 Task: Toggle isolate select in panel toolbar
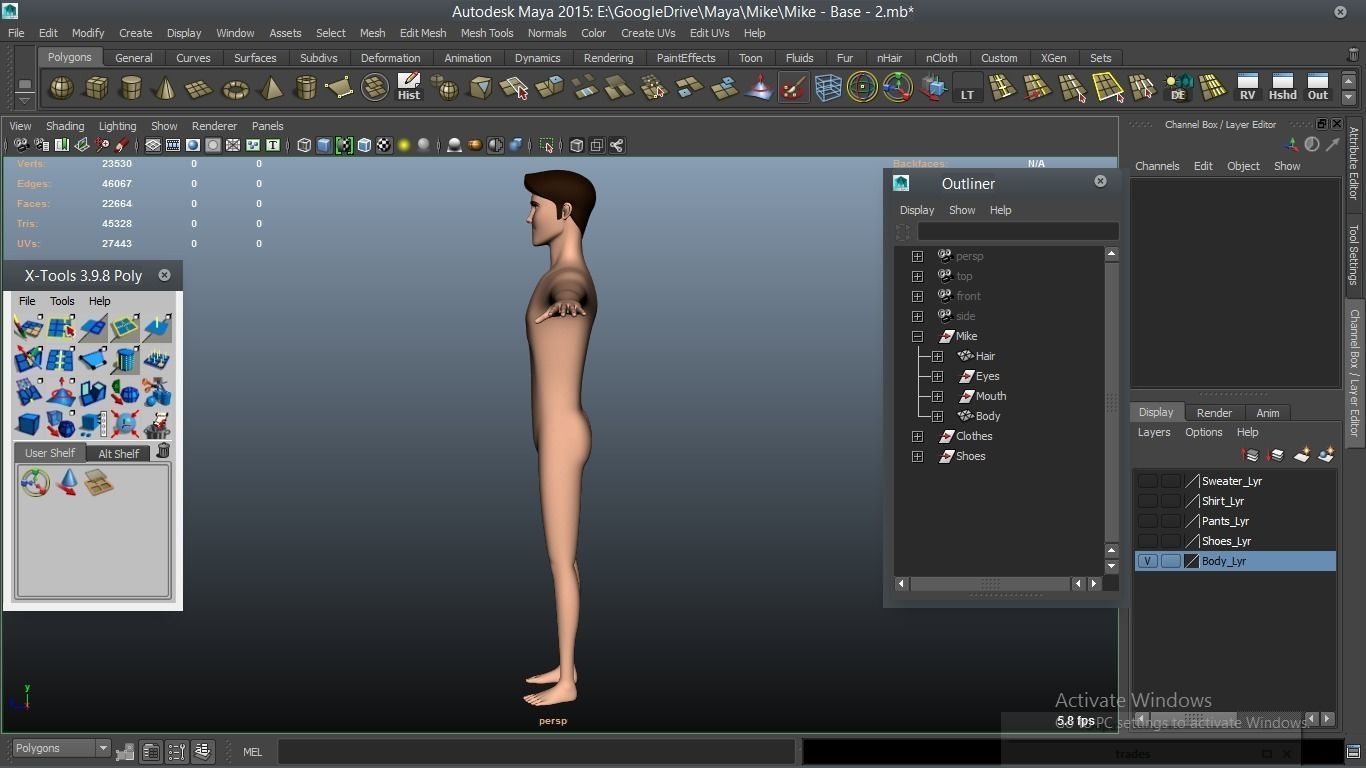click(x=546, y=146)
